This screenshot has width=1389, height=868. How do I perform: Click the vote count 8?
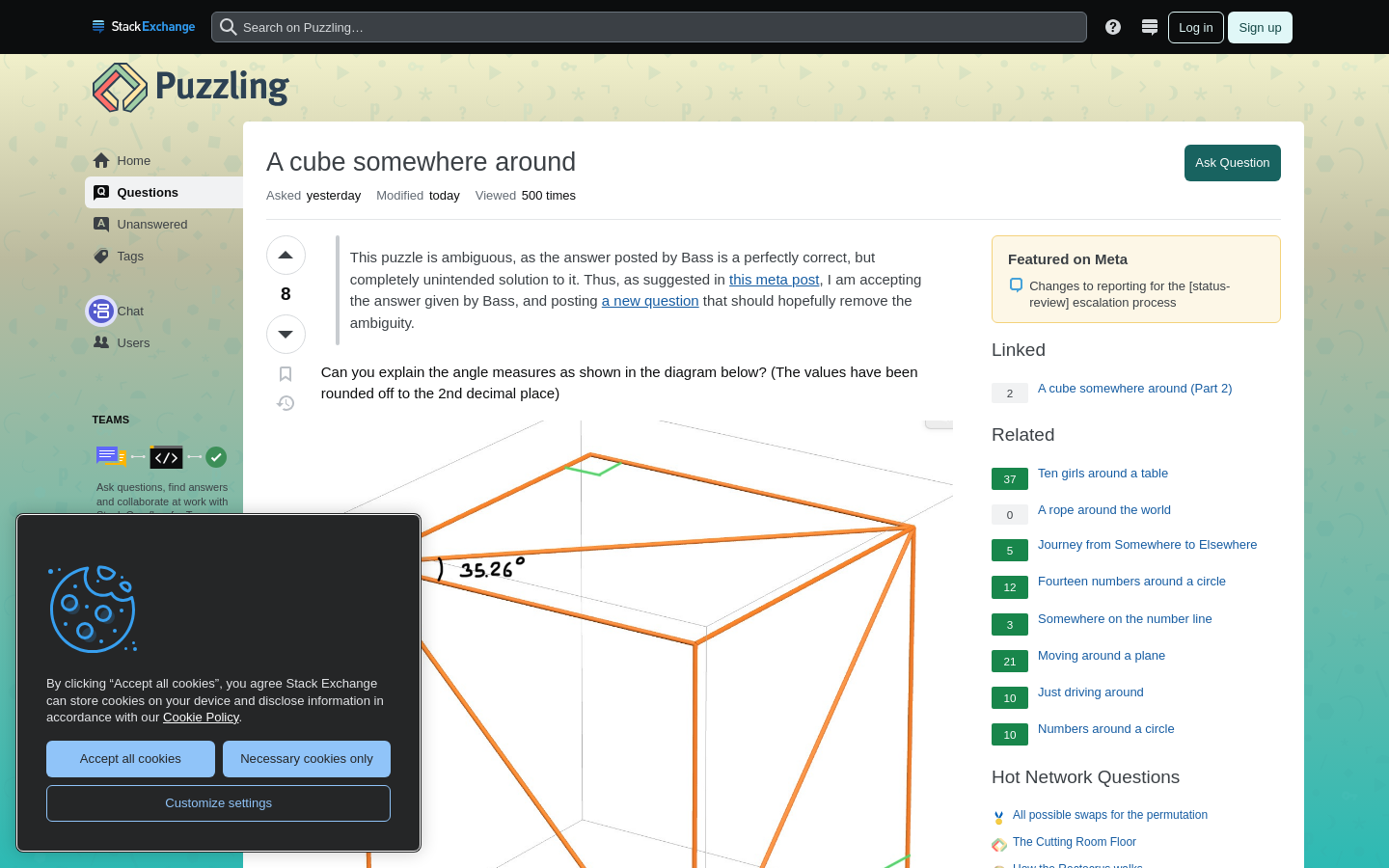[286, 294]
